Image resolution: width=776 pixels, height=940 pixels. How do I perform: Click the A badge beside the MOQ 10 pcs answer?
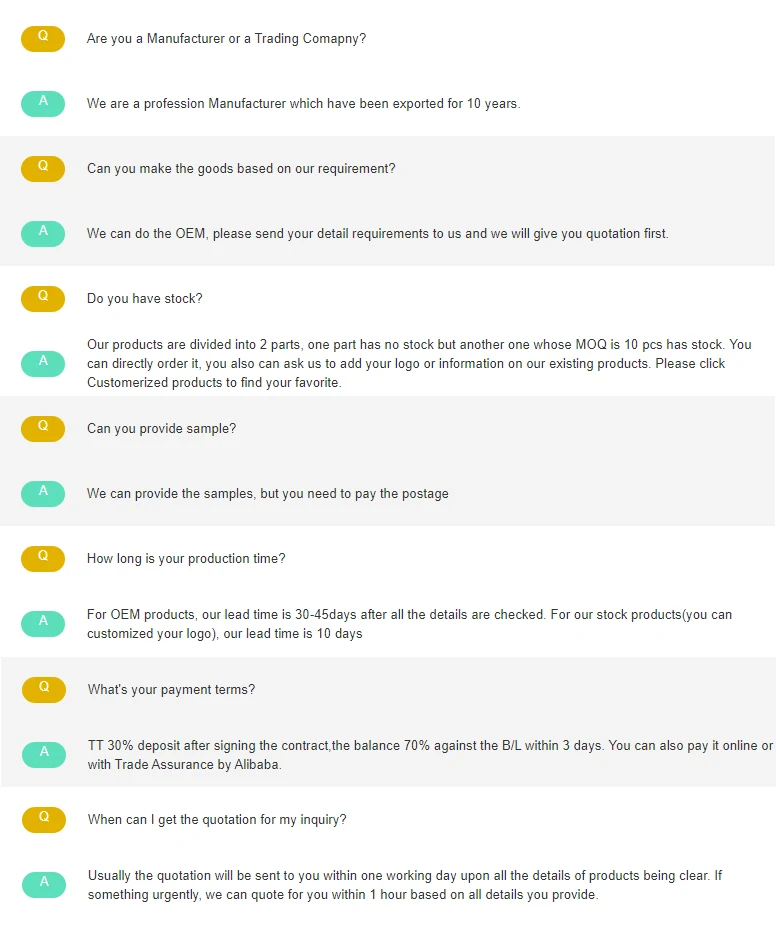tap(43, 364)
